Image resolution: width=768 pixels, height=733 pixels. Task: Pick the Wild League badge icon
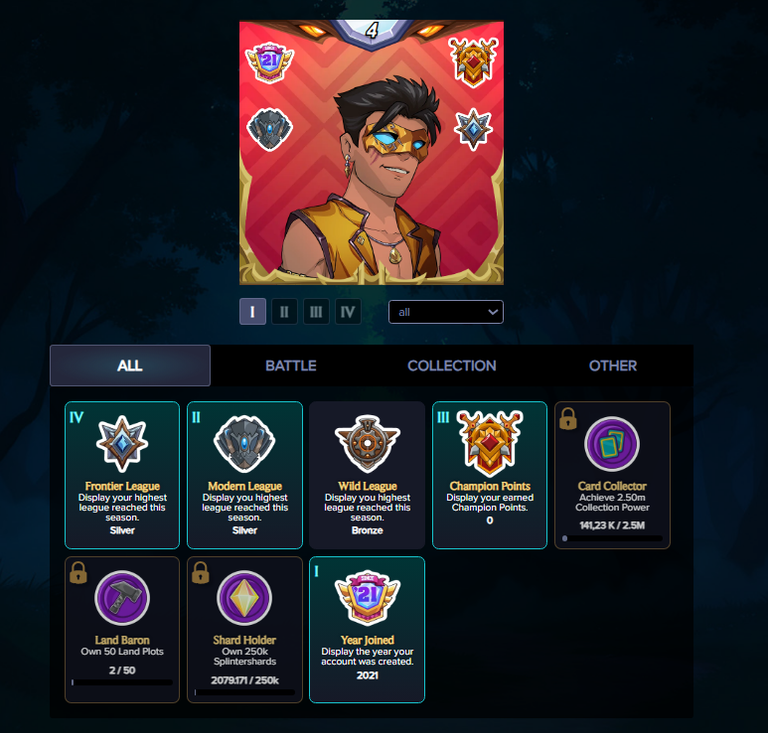[x=367, y=444]
